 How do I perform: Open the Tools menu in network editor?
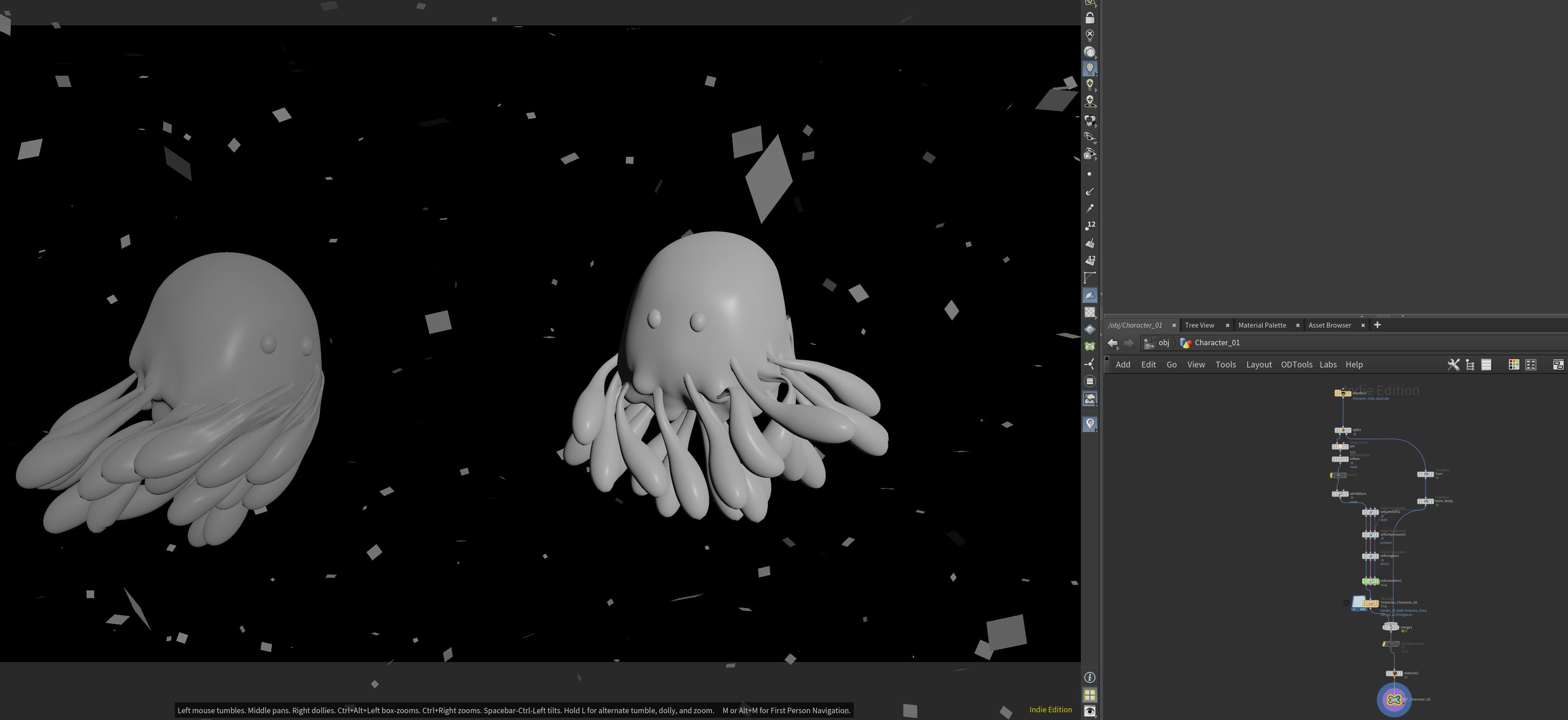[x=1225, y=365]
